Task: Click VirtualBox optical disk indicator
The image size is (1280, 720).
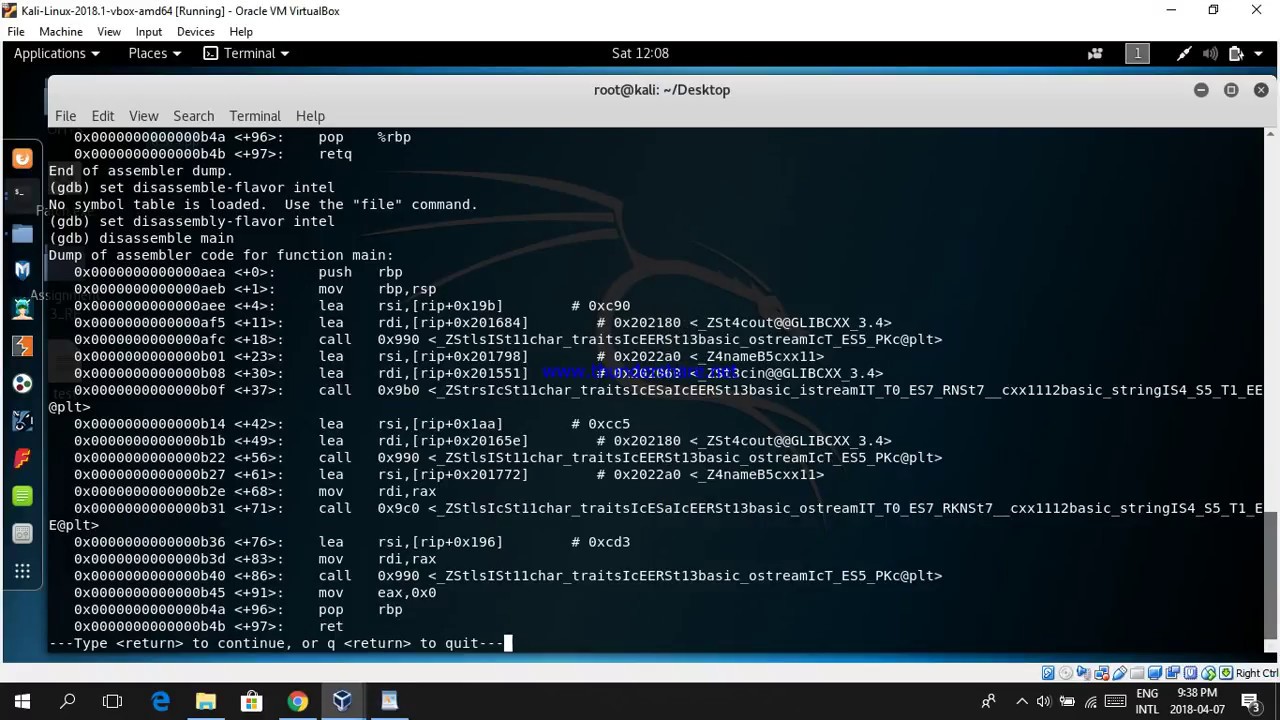Action: [x=1066, y=673]
